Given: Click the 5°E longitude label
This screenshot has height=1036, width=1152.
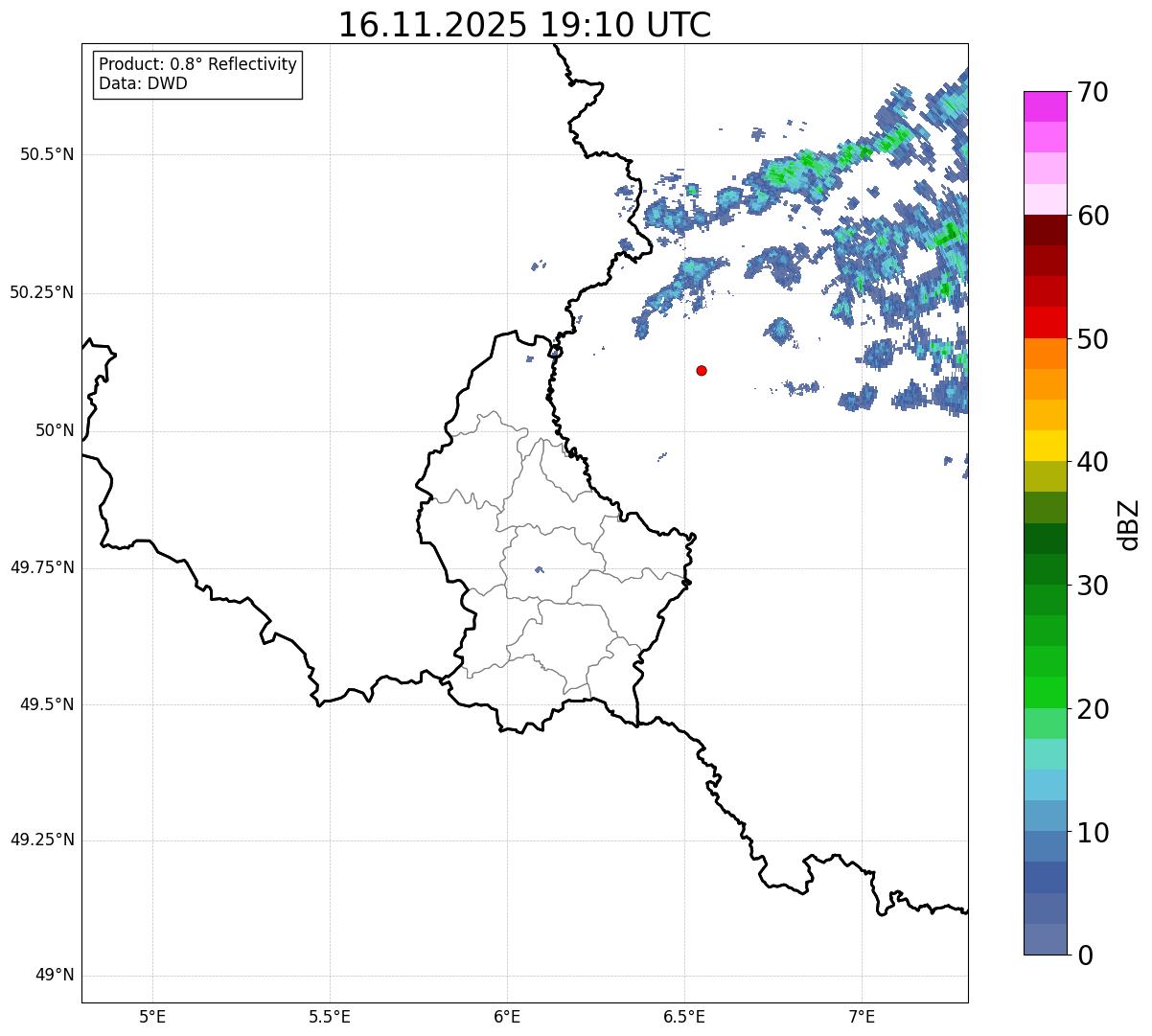Looking at the screenshot, I should click(152, 1016).
